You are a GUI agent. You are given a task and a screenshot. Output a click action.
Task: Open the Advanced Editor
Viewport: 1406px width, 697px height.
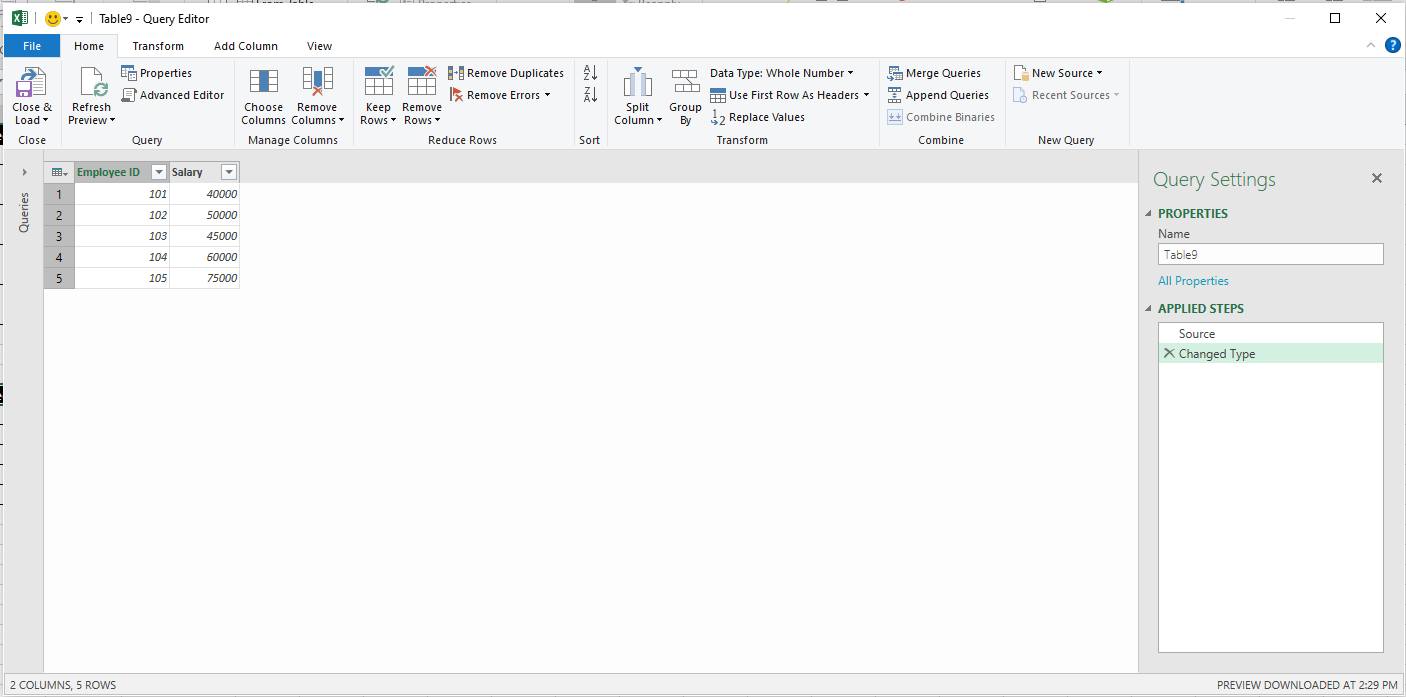point(173,95)
